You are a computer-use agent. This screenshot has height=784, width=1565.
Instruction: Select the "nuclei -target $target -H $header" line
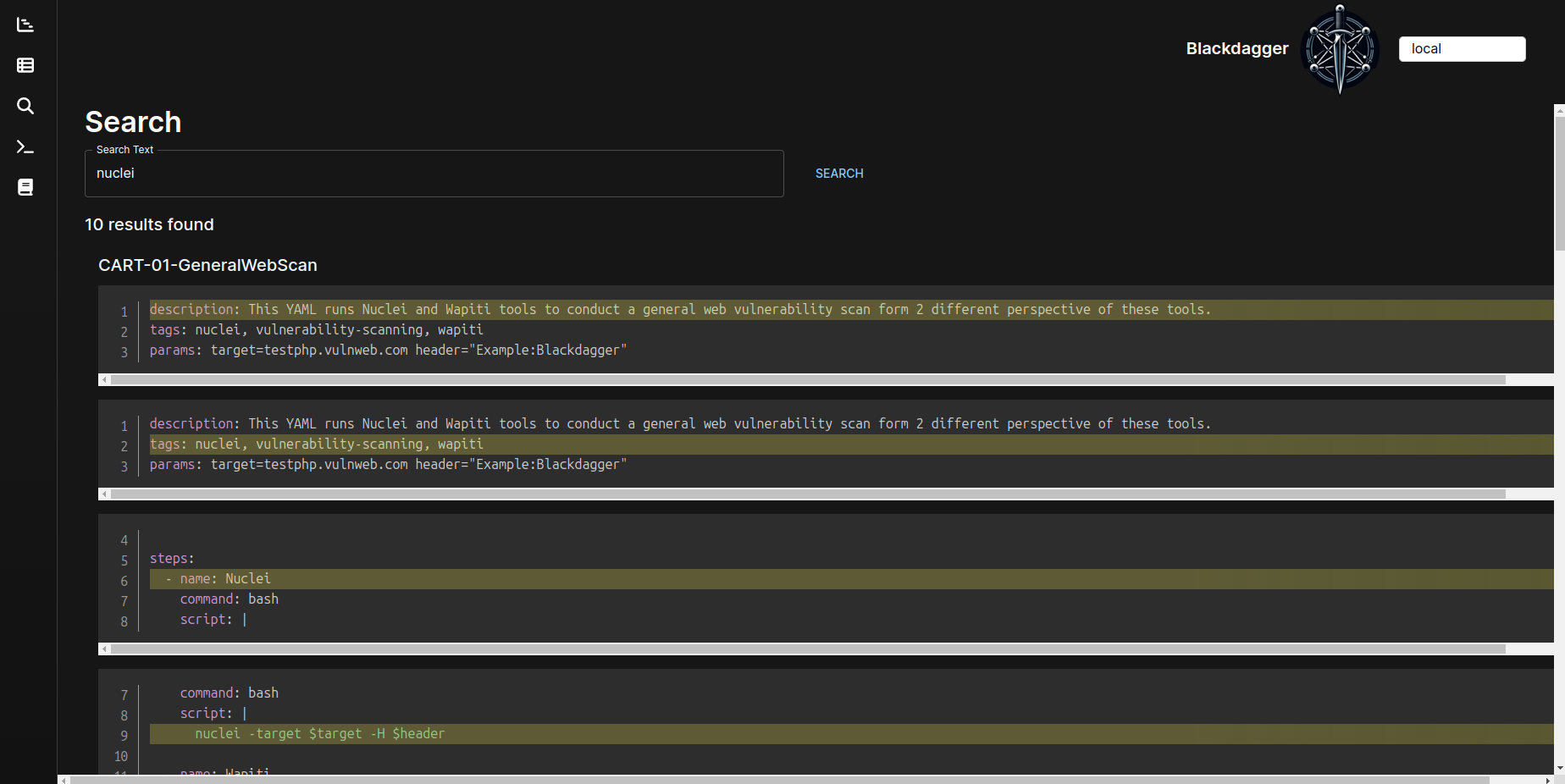[851, 733]
